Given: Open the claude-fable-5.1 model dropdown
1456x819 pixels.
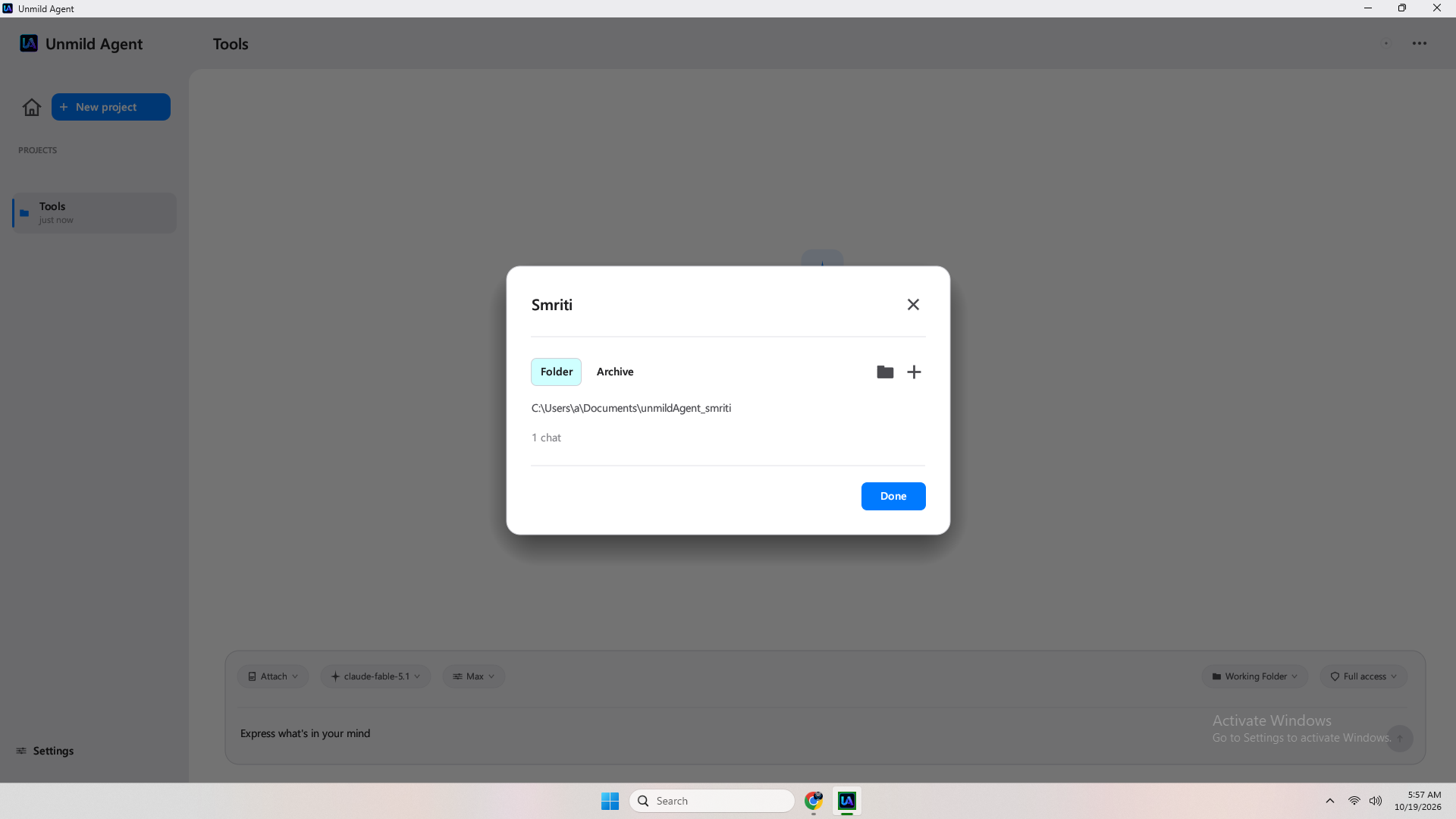Looking at the screenshot, I should [375, 676].
